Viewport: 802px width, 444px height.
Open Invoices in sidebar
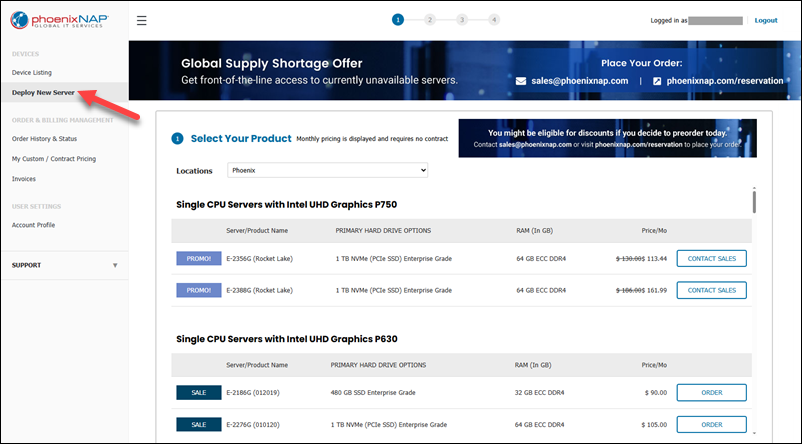(24, 179)
